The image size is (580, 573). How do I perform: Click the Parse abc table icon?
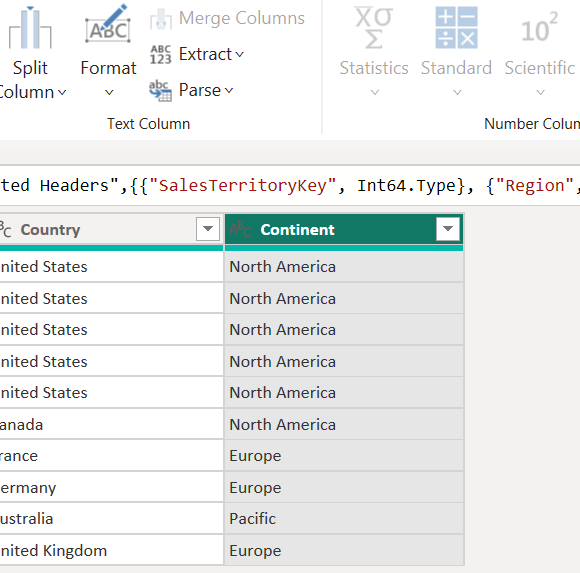tap(161, 90)
